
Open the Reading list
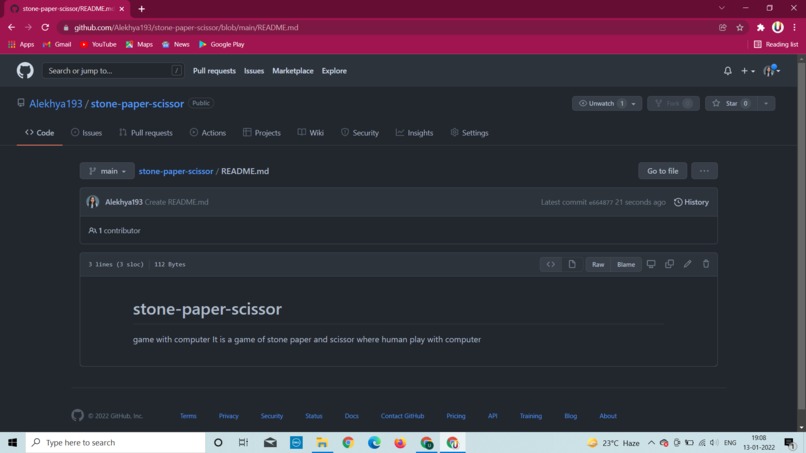pyautogui.click(x=776, y=44)
